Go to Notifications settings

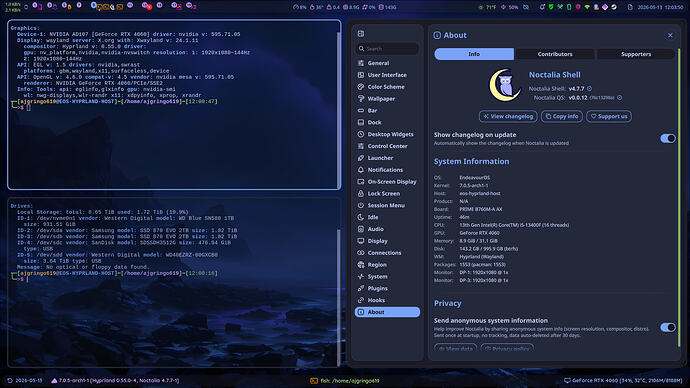[x=387, y=170]
